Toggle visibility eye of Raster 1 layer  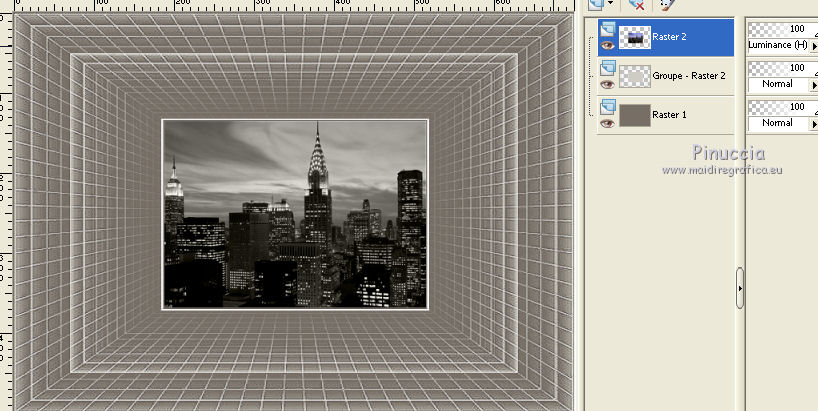(x=607, y=124)
